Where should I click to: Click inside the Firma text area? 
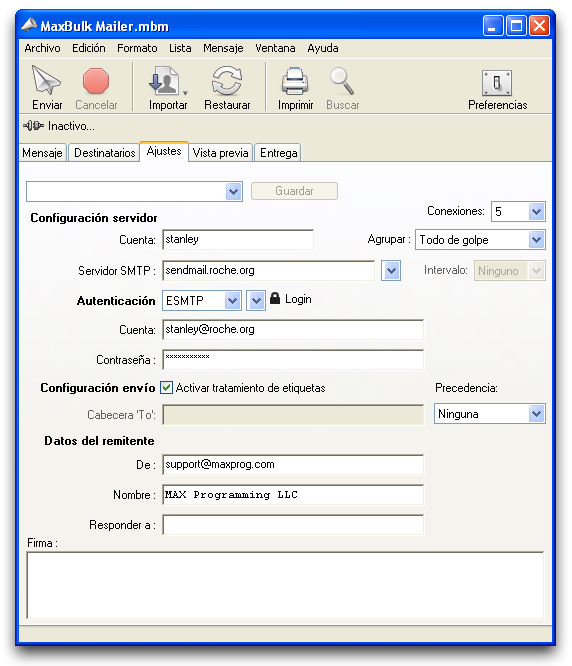click(285, 585)
